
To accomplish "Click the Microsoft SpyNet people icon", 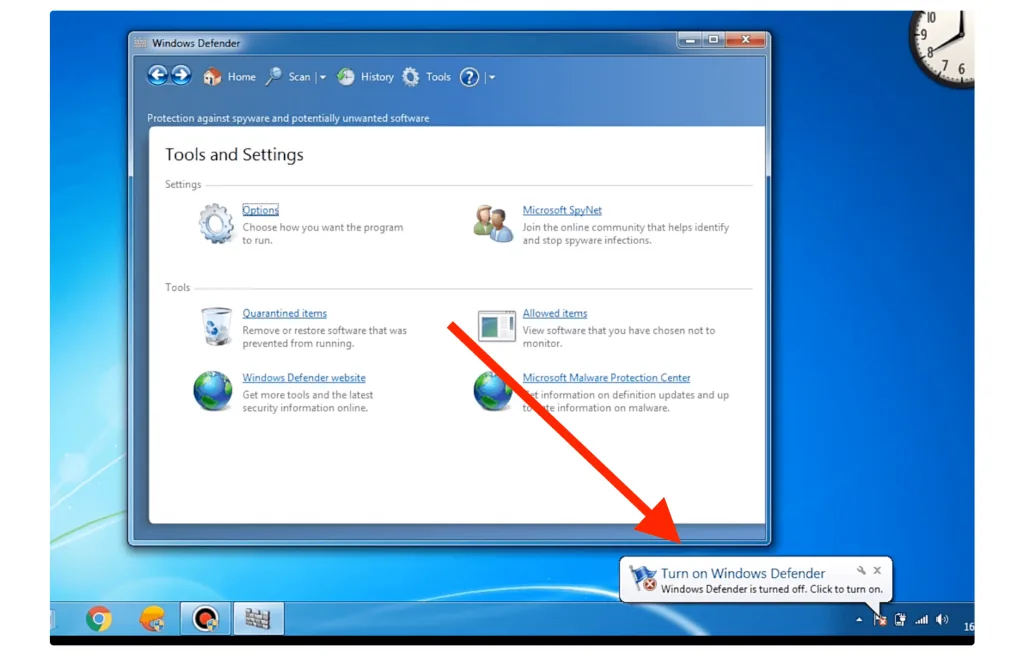I will (493, 223).
